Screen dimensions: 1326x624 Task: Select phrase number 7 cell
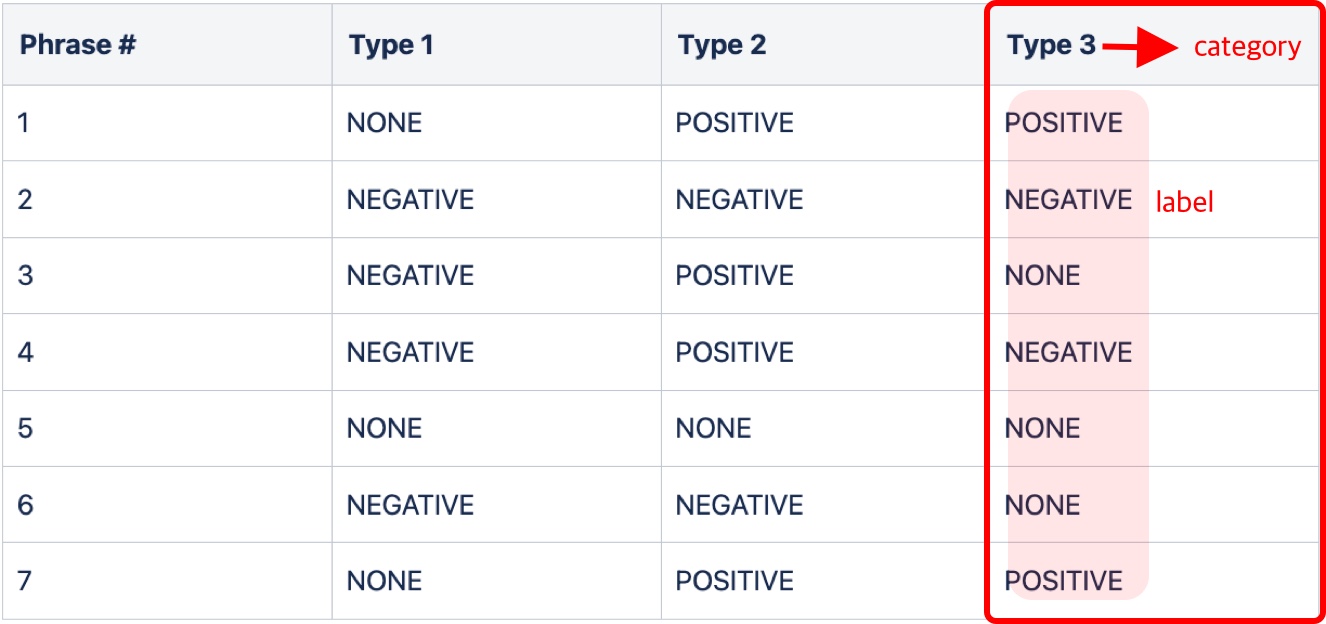25,581
